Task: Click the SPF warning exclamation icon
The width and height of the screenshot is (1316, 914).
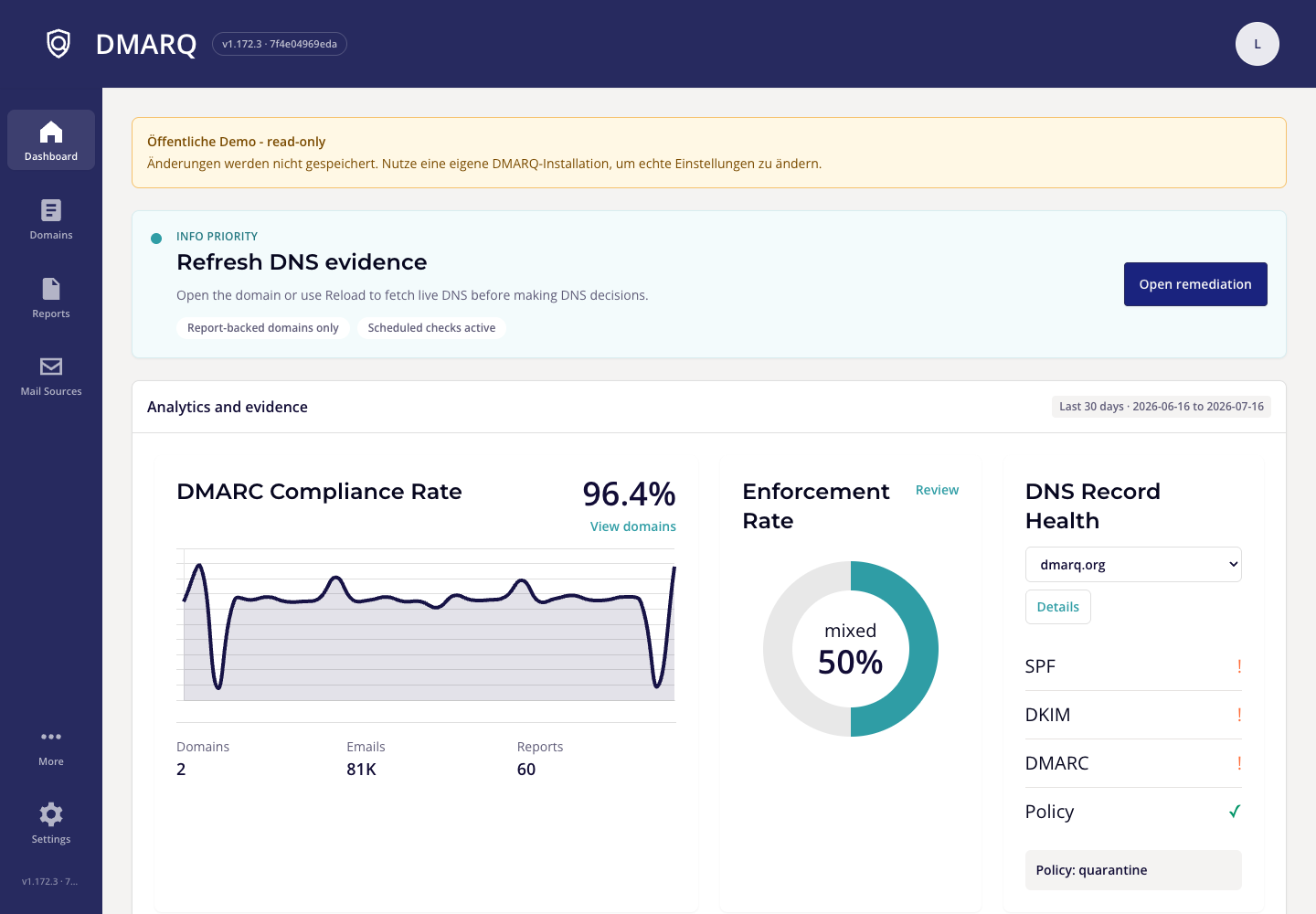Action: (1239, 666)
